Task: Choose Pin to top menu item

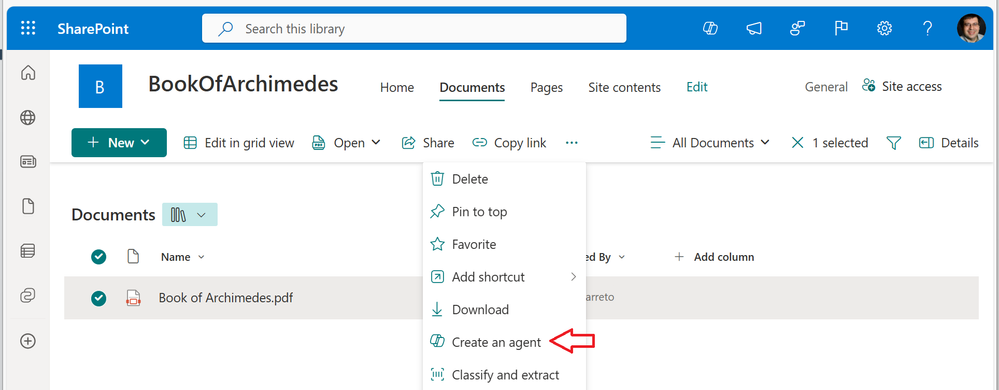Action: point(504,212)
